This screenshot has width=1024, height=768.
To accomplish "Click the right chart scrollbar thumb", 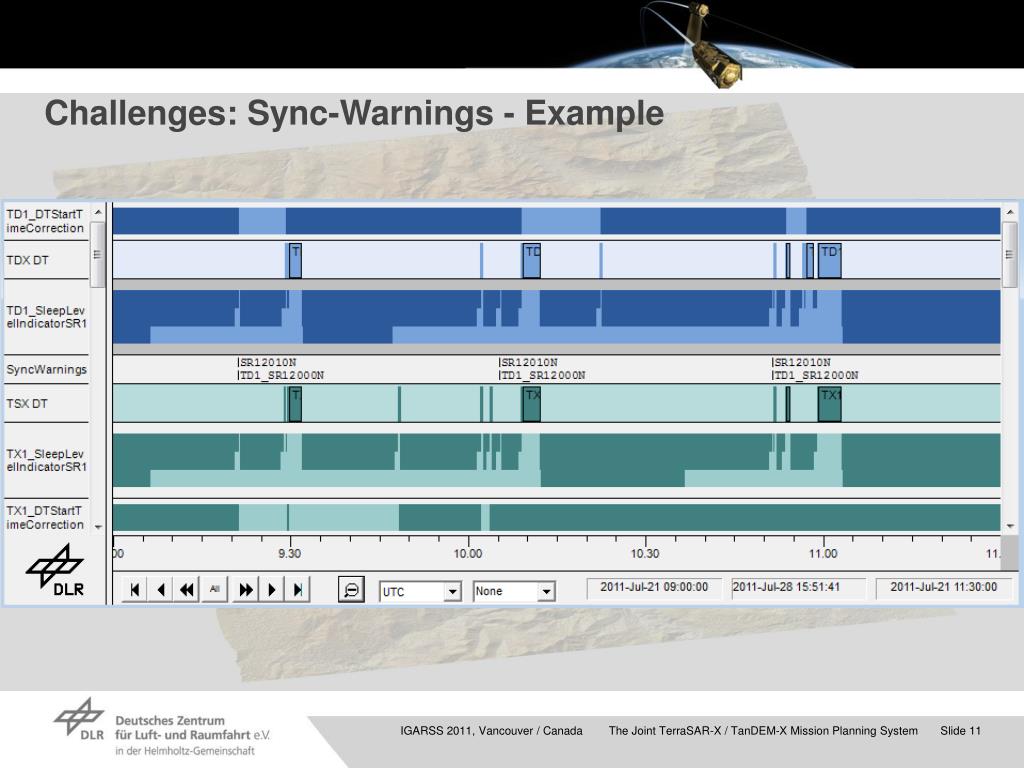I will pos(1010,255).
